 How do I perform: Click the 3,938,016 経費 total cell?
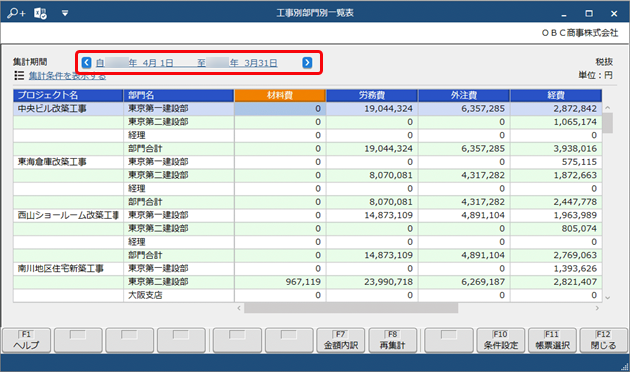[556, 149]
